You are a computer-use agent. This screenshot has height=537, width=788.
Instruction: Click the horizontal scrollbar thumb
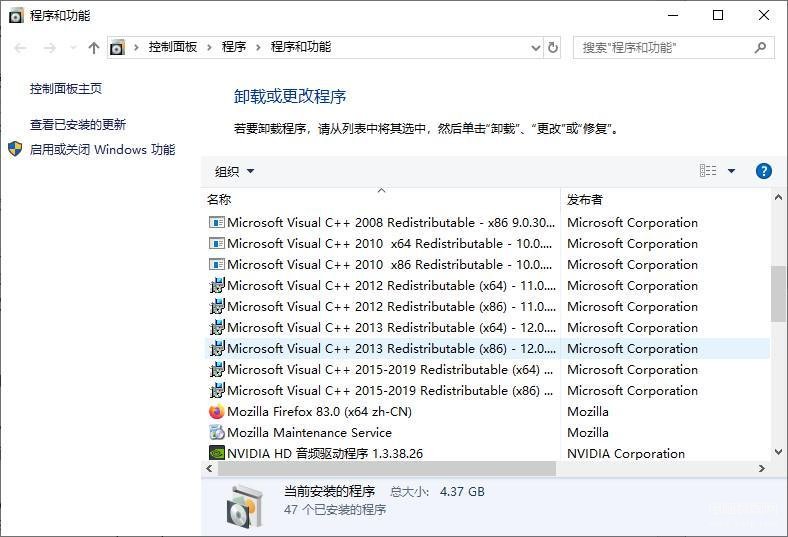387,469
